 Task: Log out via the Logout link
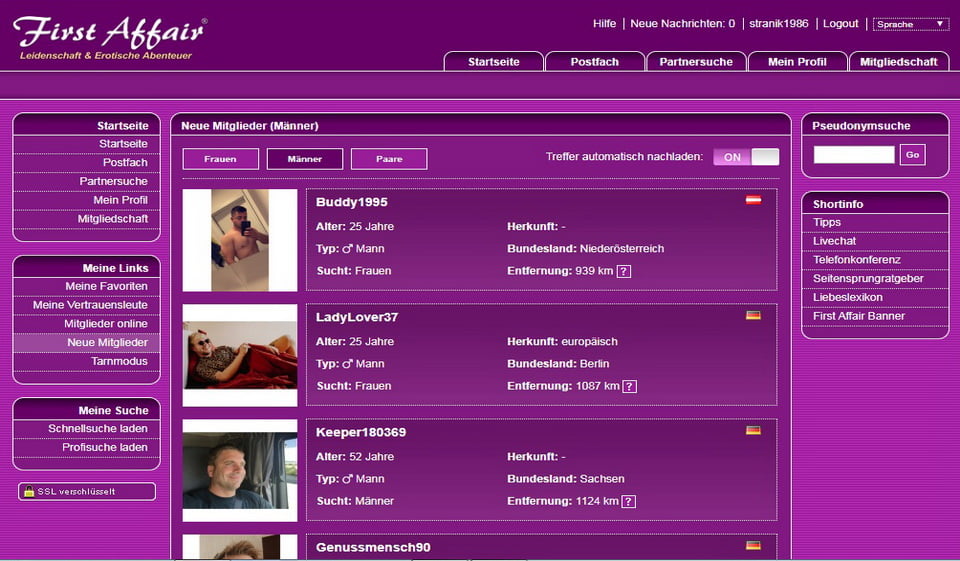(840, 24)
